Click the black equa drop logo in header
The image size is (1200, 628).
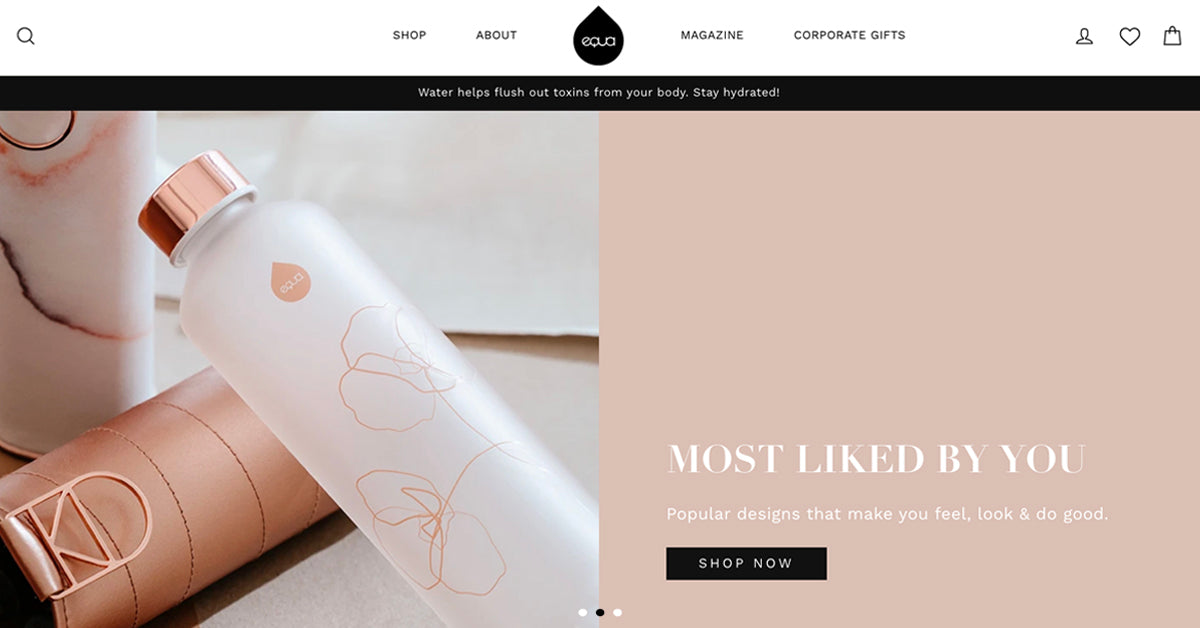598,36
